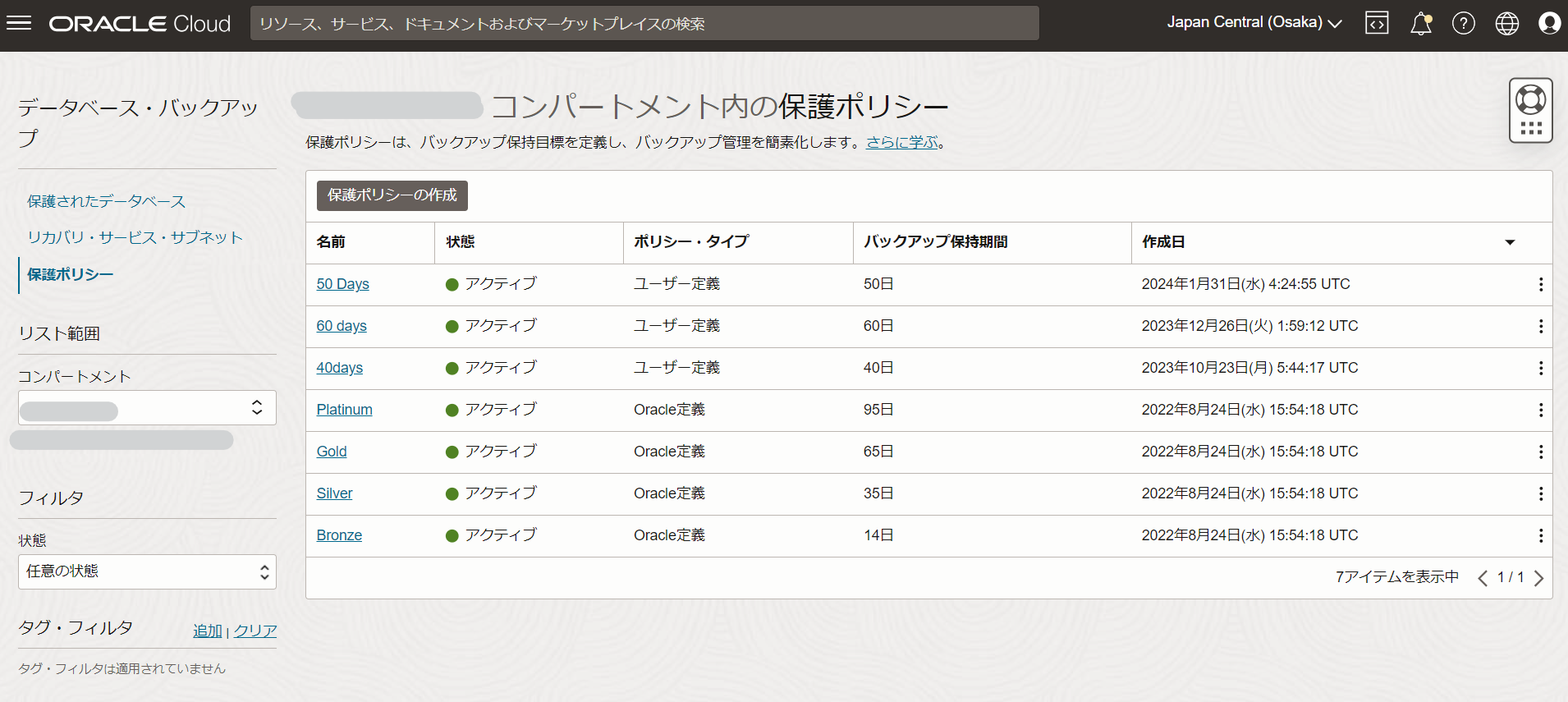Open the Platinum policy link
Screen dimensions: 1568x702
coord(344,410)
